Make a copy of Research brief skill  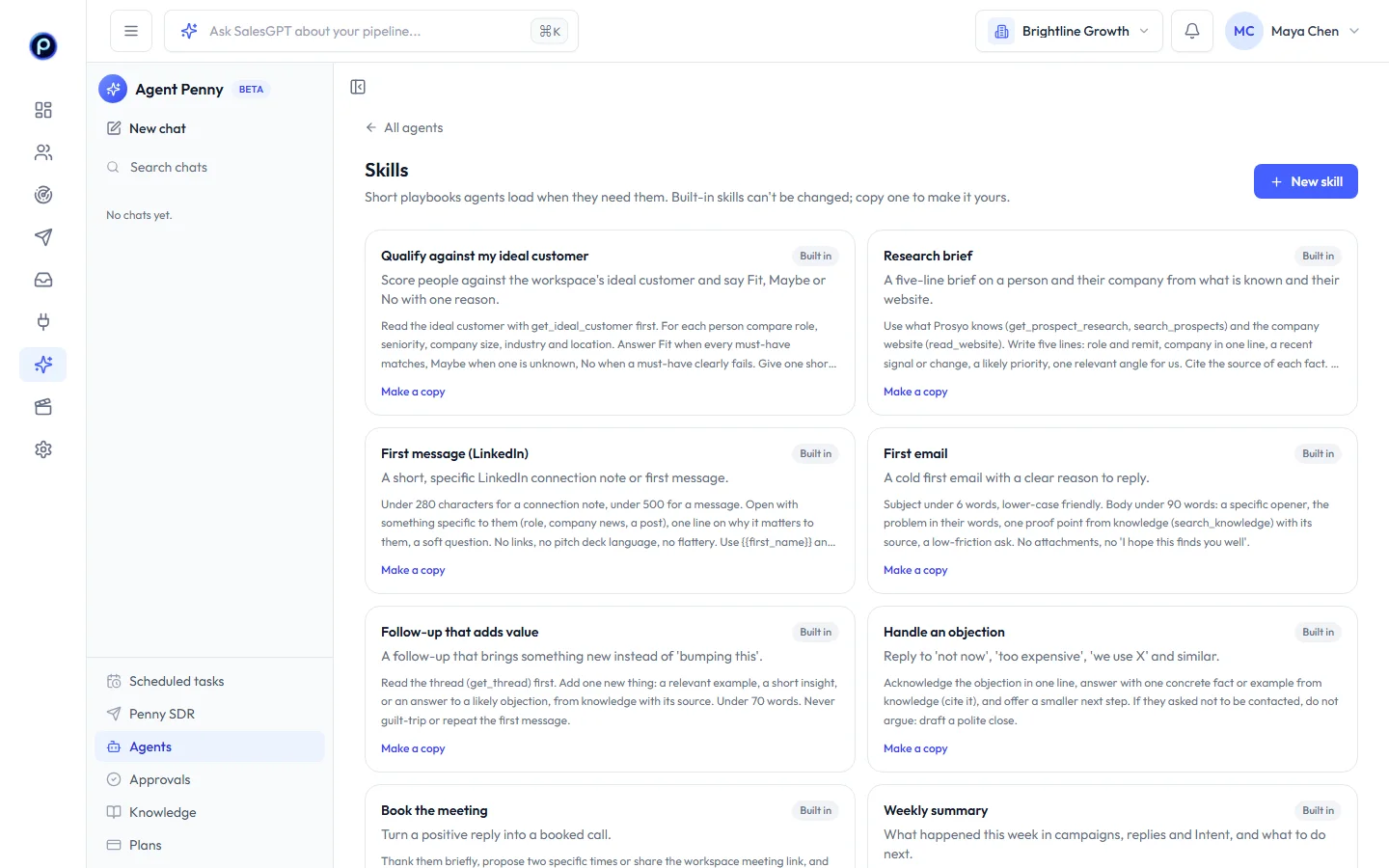point(915,392)
